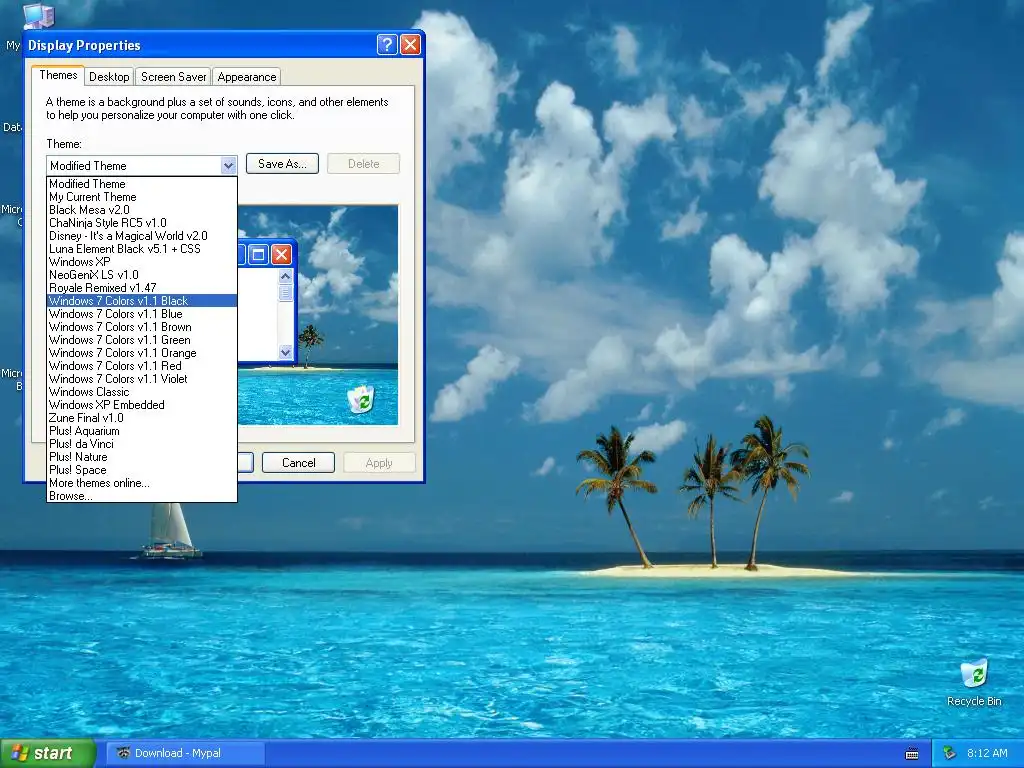Switch to Download - Mypal taskbar window
The image size is (1024, 768).
pyautogui.click(x=186, y=753)
